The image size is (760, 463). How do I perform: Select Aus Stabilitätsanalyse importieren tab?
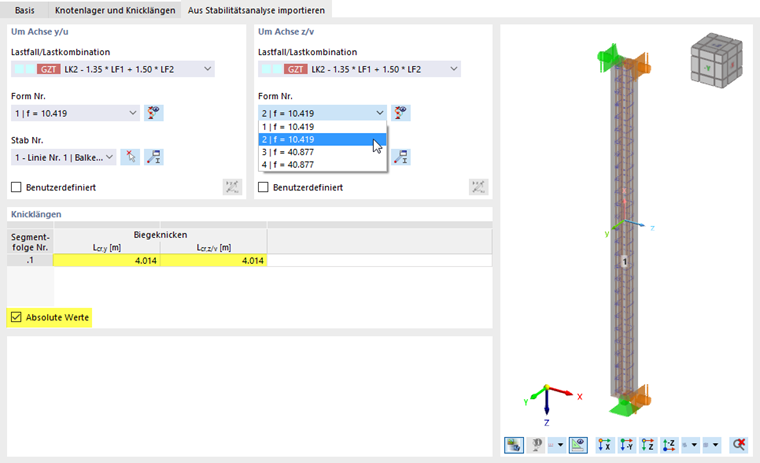point(256,10)
